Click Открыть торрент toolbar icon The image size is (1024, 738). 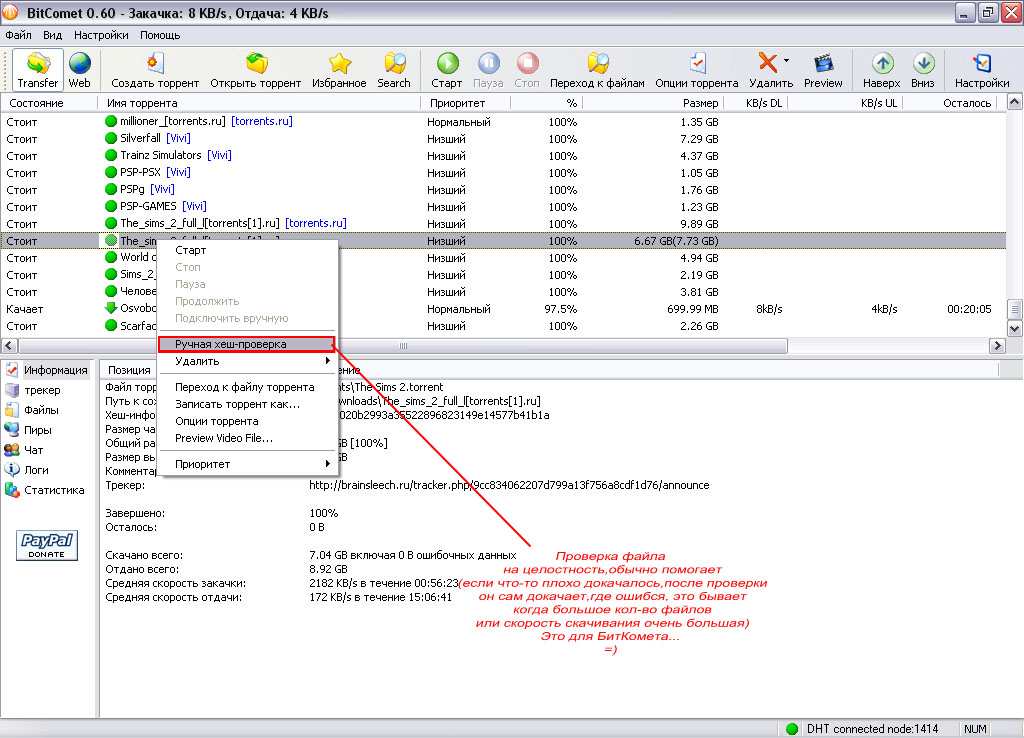pyautogui.click(x=255, y=69)
